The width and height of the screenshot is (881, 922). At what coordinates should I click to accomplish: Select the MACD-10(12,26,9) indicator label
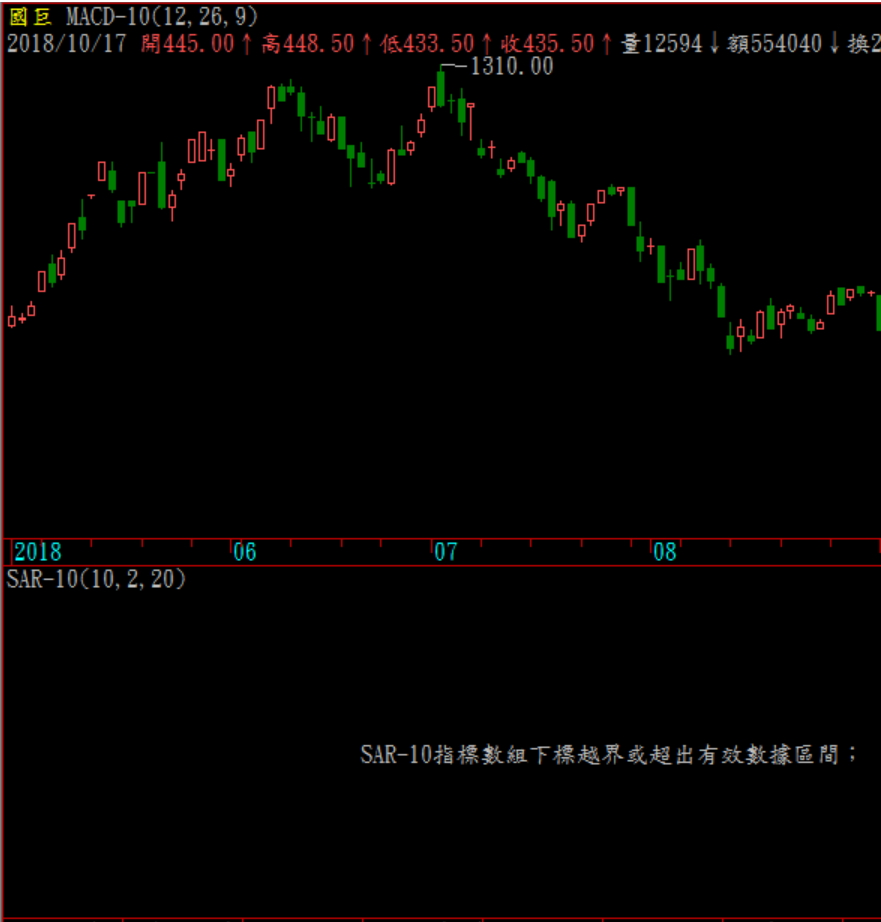tap(162, 16)
